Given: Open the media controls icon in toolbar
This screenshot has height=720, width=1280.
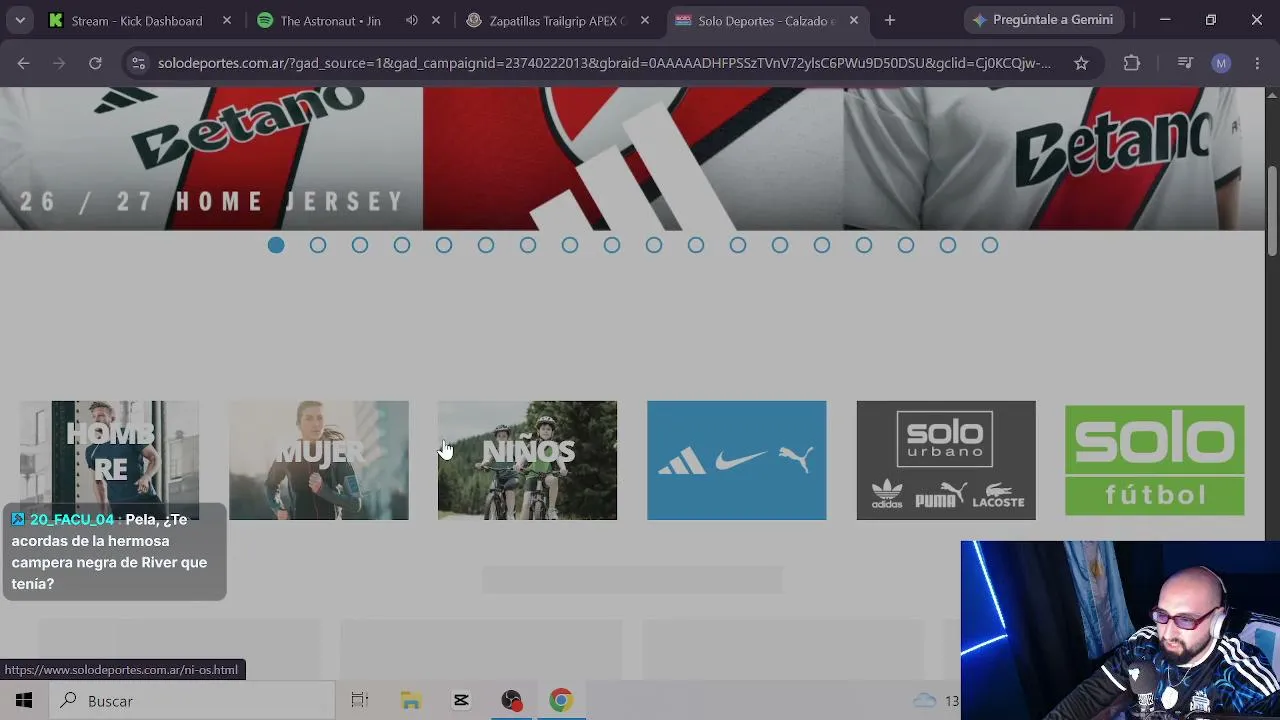Looking at the screenshot, I should (1185, 63).
